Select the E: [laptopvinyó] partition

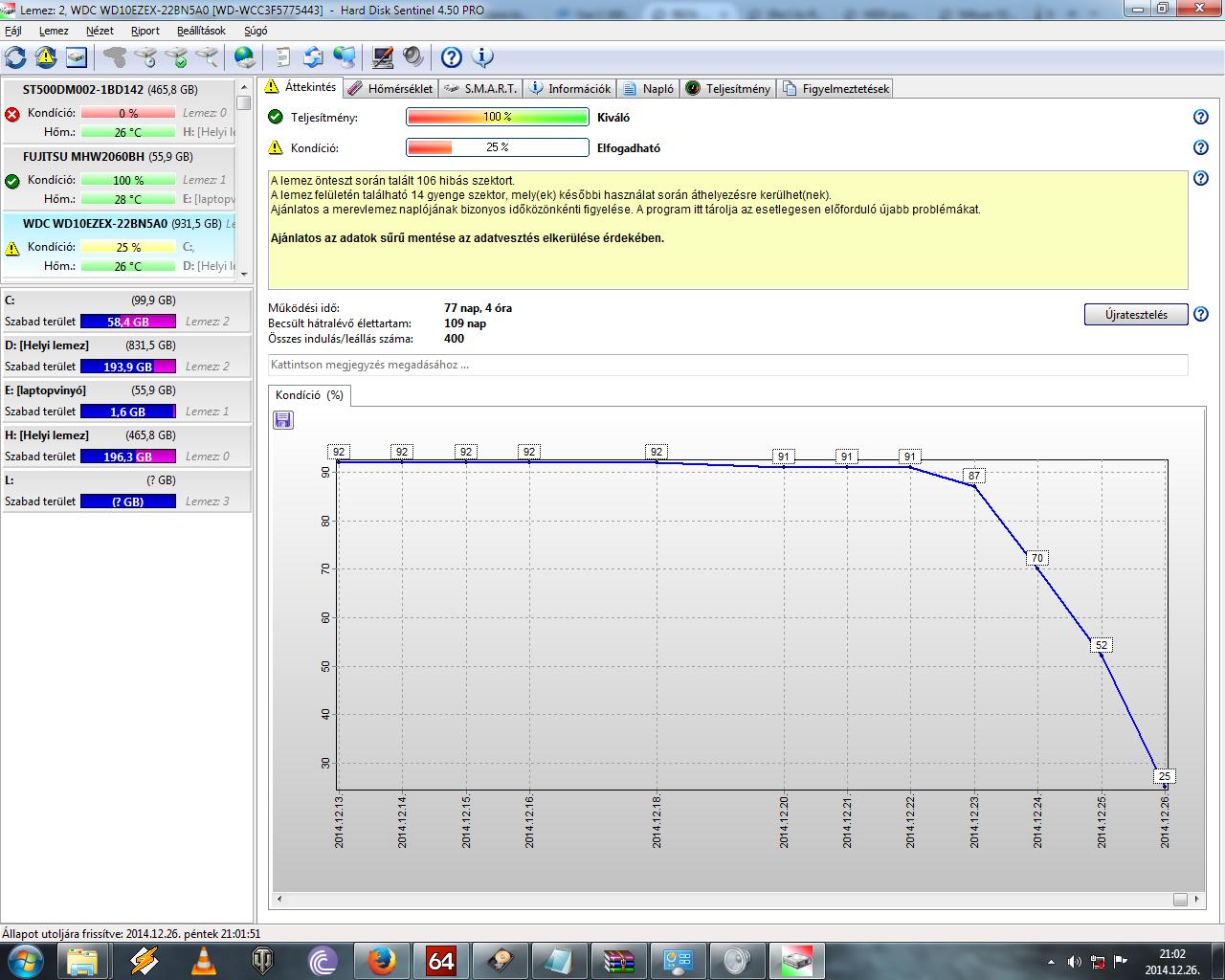126,400
